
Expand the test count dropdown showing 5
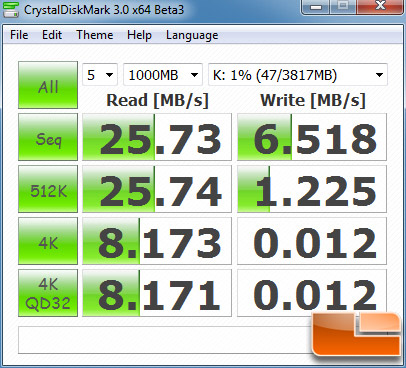100,75
